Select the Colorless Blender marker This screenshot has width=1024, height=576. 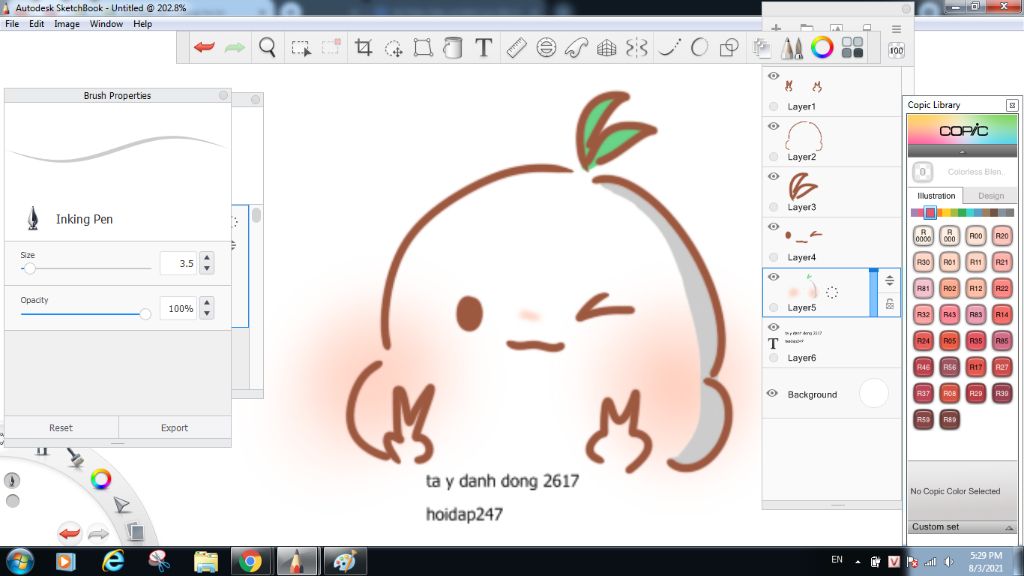pos(922,172)
